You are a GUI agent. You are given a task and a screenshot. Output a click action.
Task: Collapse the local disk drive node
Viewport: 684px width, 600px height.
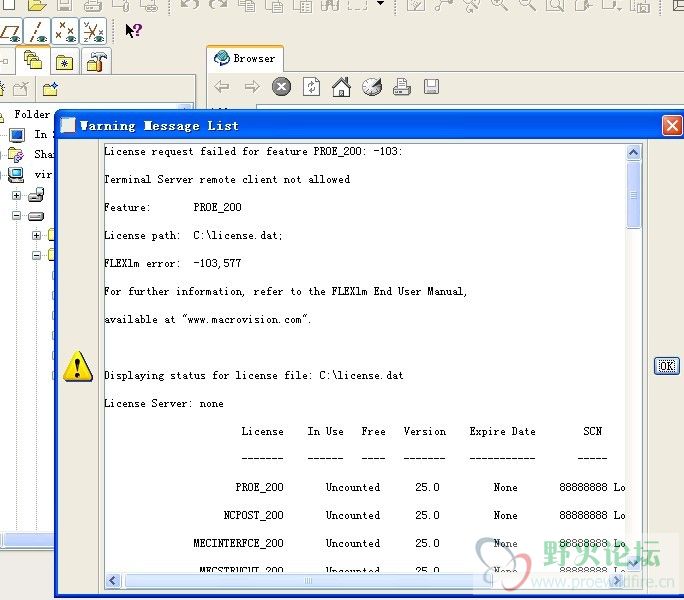(x=16, y=215)
